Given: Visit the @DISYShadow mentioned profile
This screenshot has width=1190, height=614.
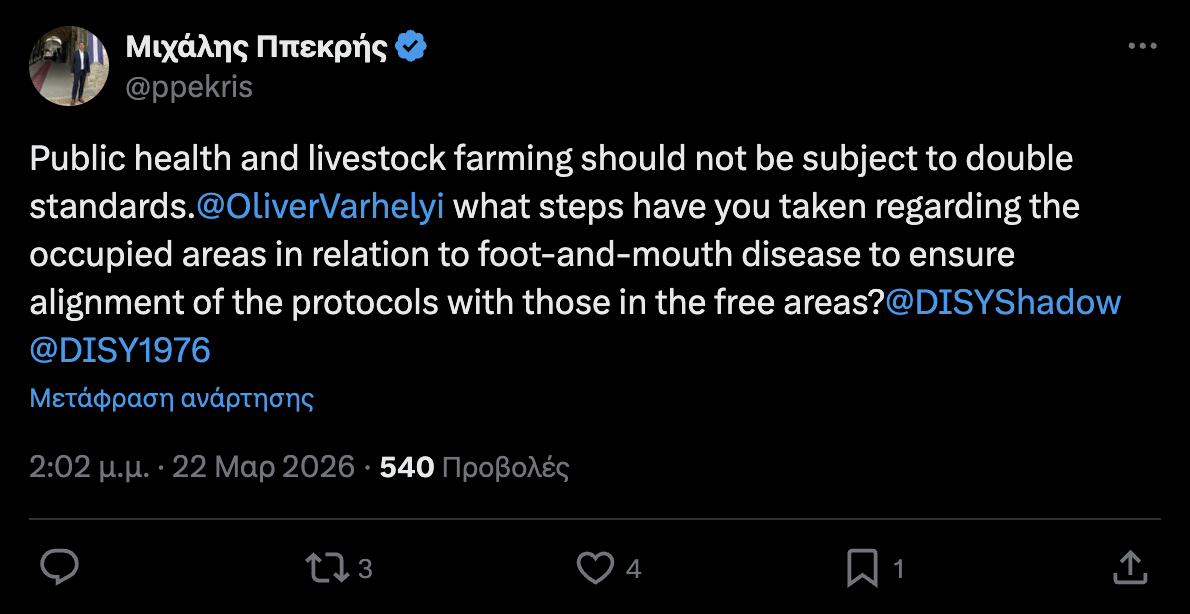Looking at the screenshot, I should tap(1003, 302).
